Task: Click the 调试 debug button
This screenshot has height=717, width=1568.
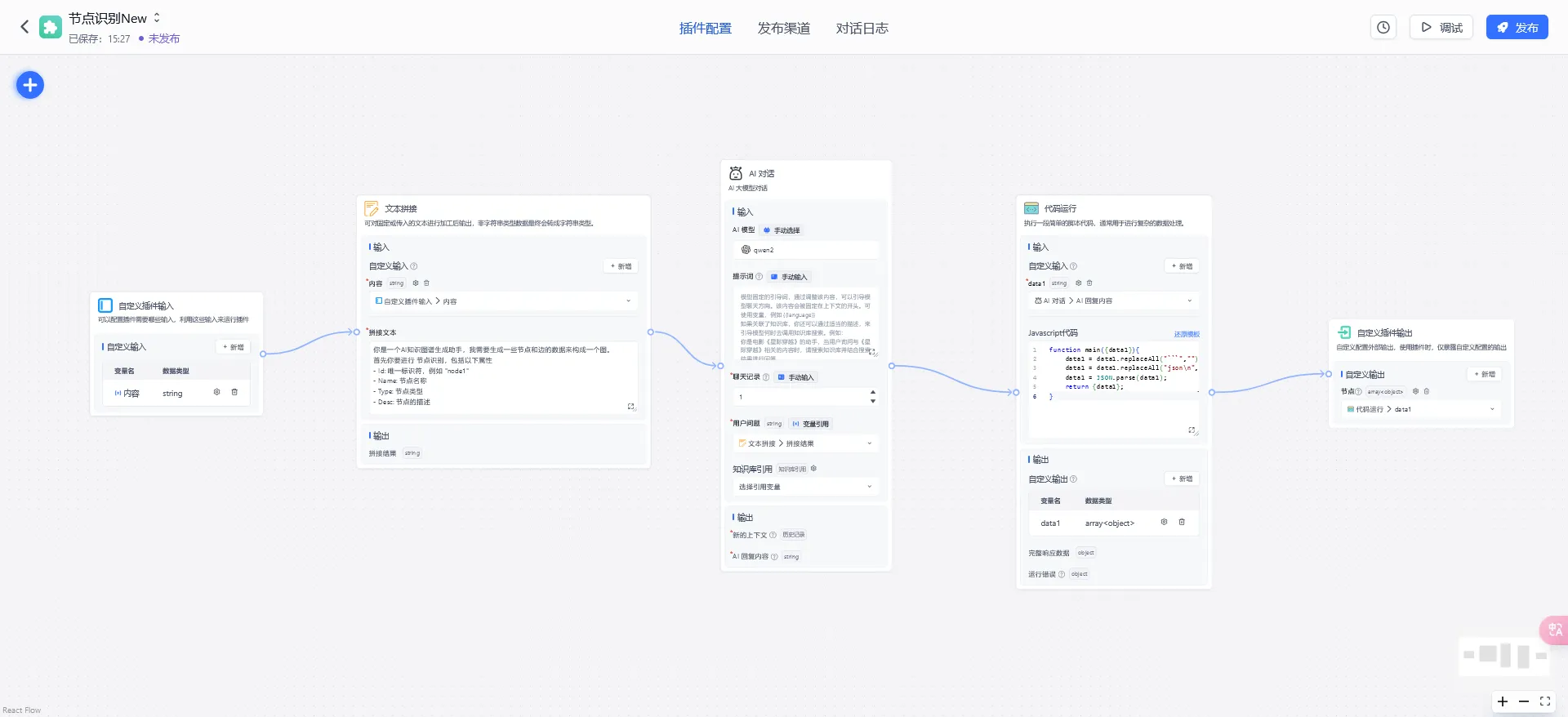Action: pyautogui.click(x=1441, y=27)
